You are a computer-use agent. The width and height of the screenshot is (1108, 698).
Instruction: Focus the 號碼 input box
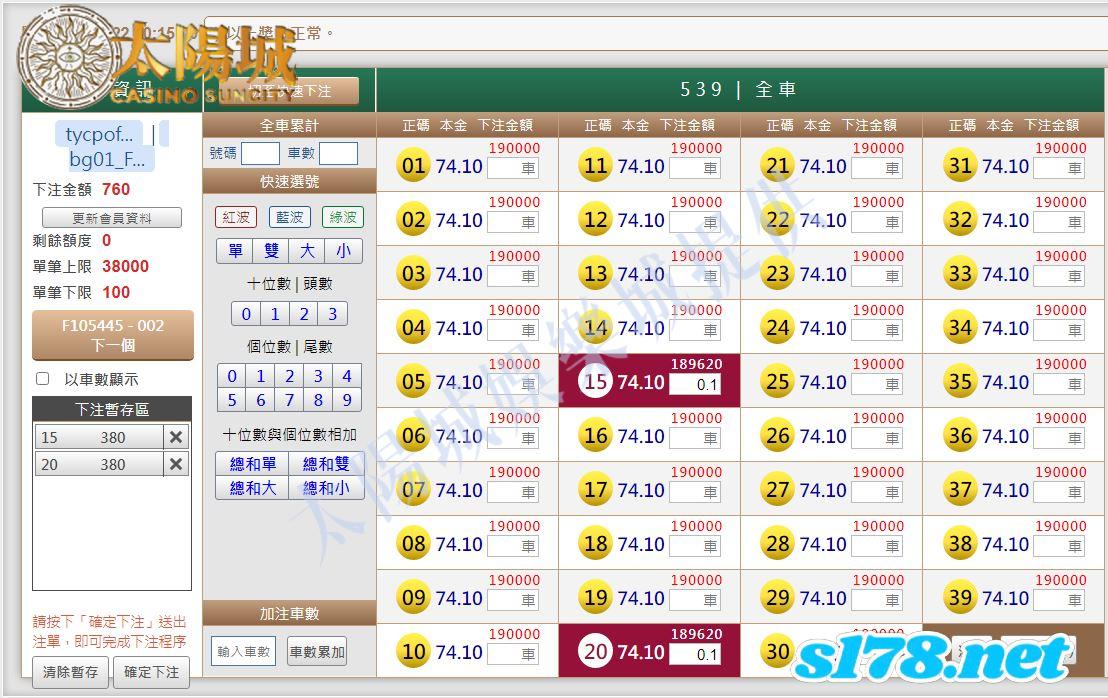pyautogui.click(x=260, y=153)
